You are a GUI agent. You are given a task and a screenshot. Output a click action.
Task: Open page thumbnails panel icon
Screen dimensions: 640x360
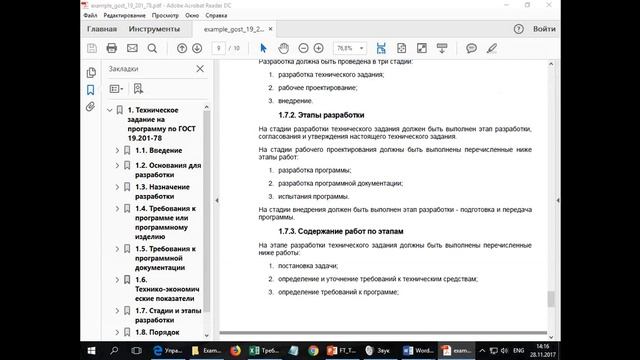(91, 73)
